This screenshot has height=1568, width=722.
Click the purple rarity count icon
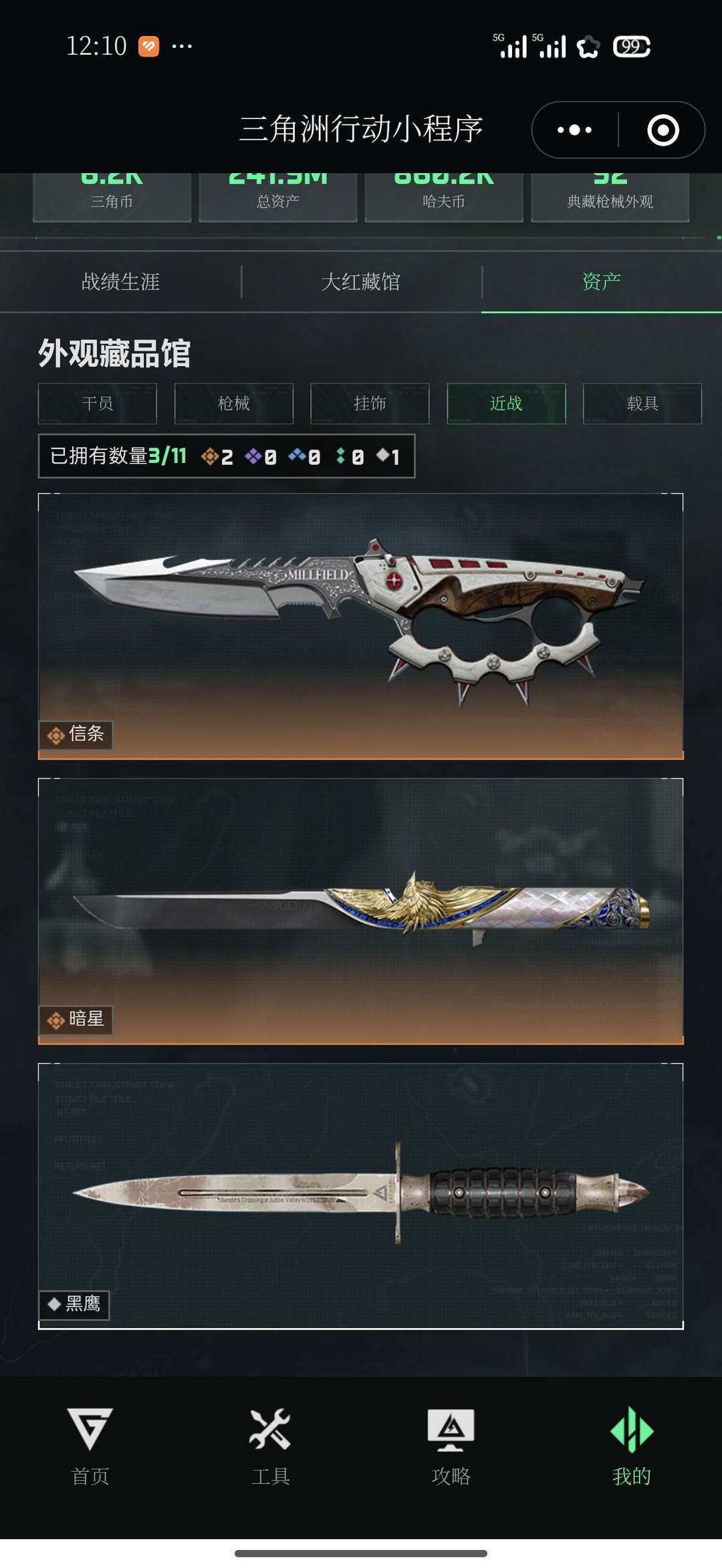253,456
